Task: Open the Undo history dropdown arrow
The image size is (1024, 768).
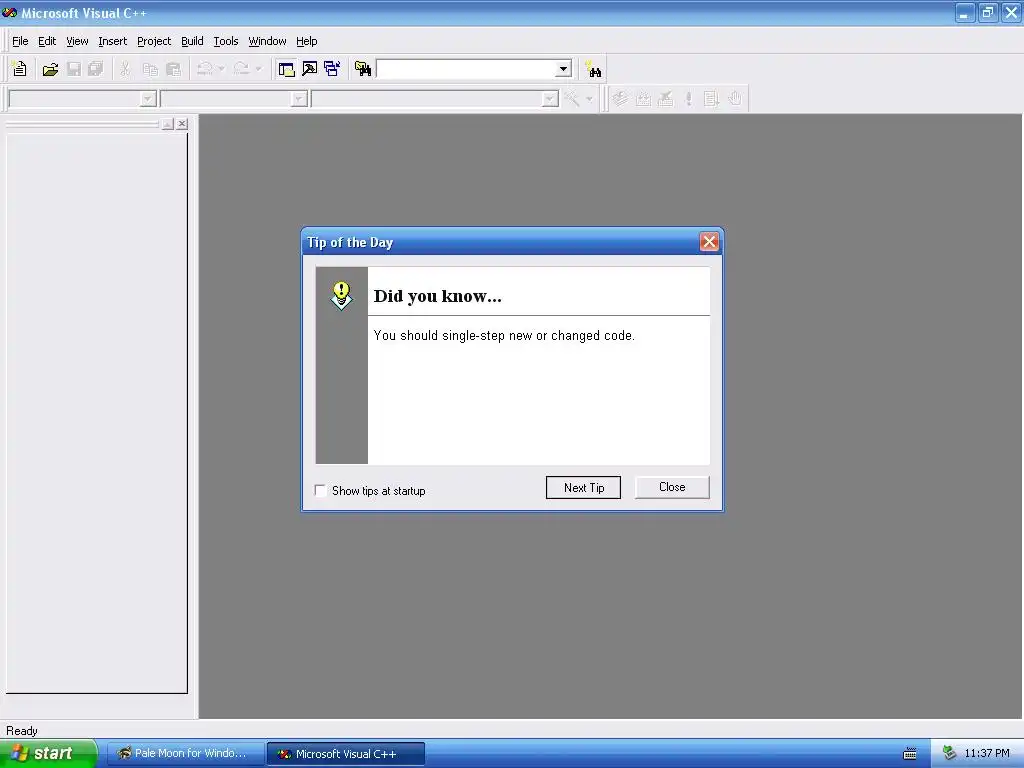Action: [221, 69]
